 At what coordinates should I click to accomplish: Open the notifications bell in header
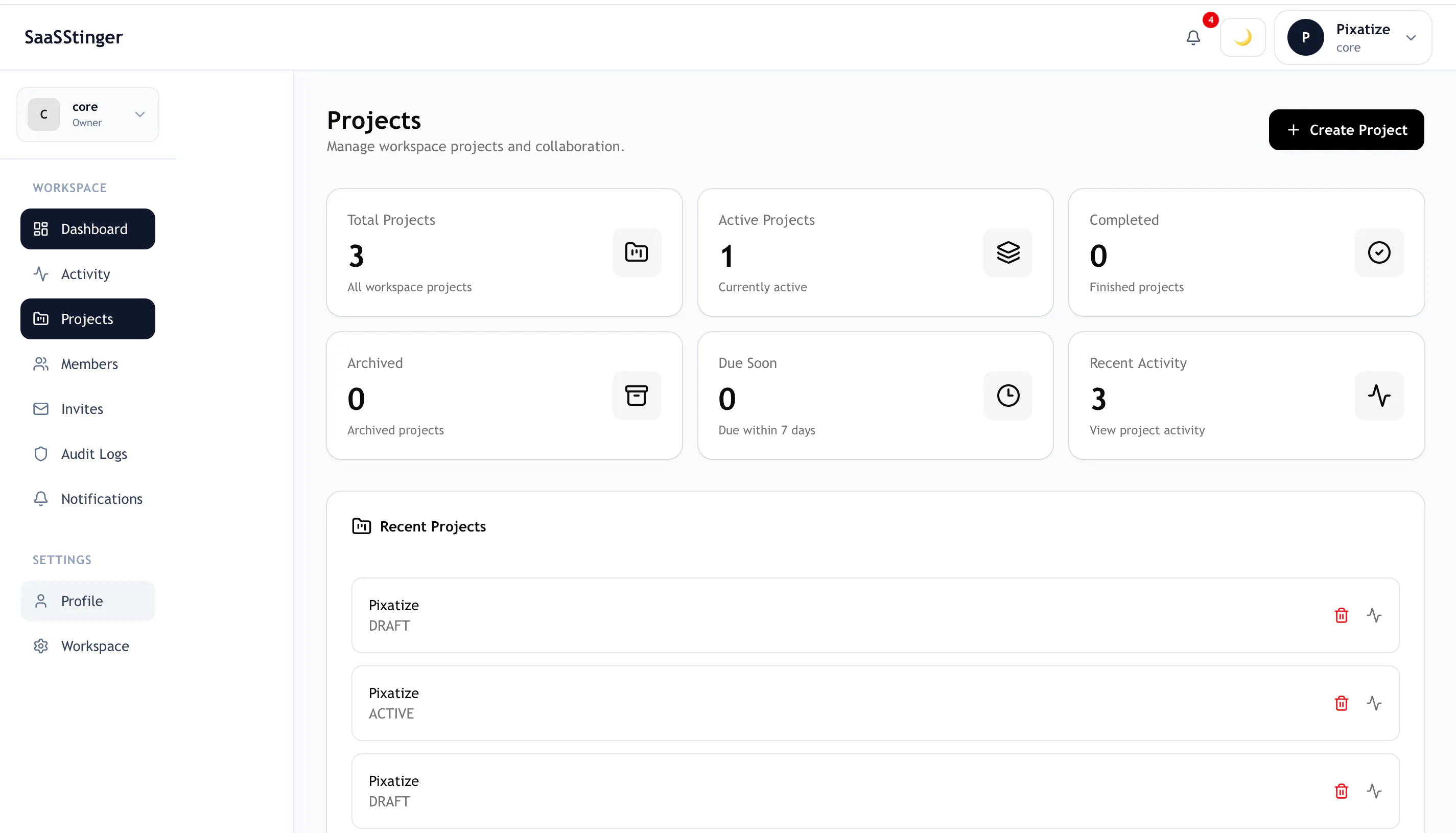1193,38
